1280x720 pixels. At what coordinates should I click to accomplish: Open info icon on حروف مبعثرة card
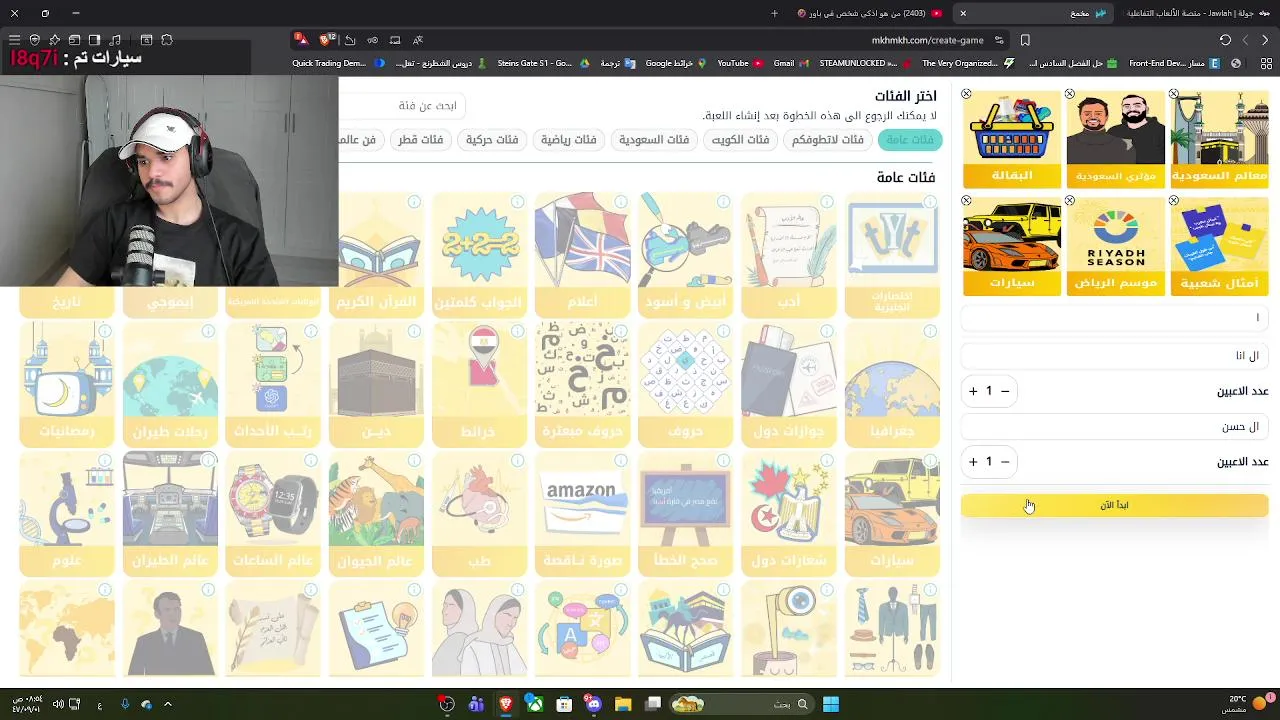(x=621, y=331)
